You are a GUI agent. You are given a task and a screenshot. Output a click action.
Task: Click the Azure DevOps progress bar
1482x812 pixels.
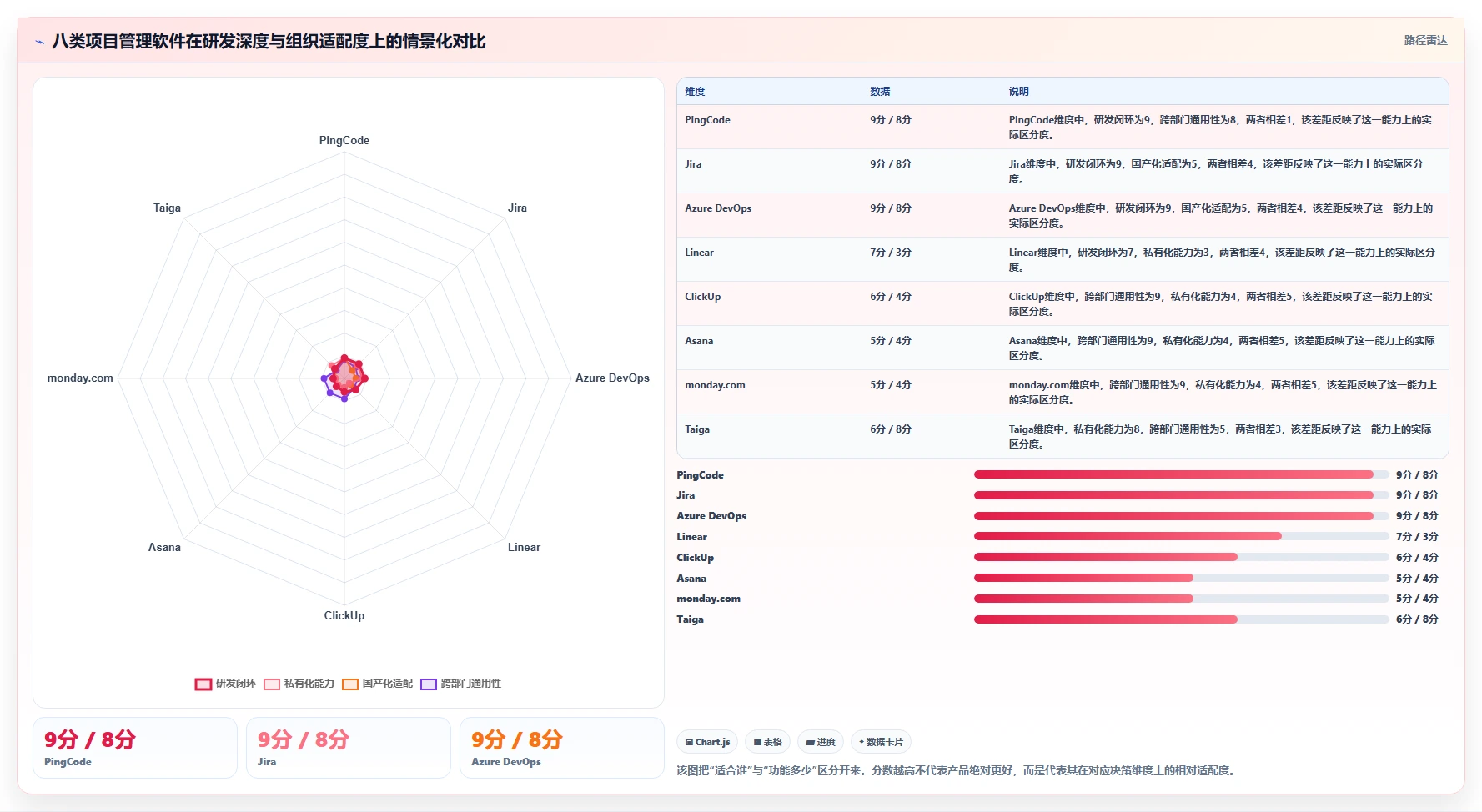(x=1181, y=516)
